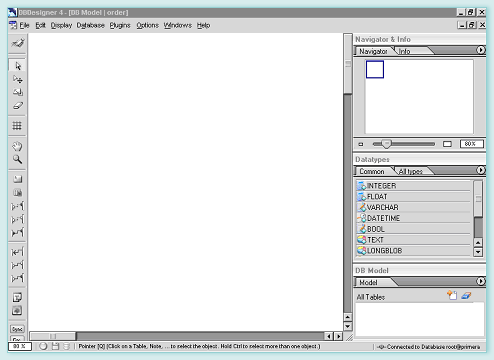Select the magnifier Zoom tool
This screenshot has height=360, width=494.
17,159
